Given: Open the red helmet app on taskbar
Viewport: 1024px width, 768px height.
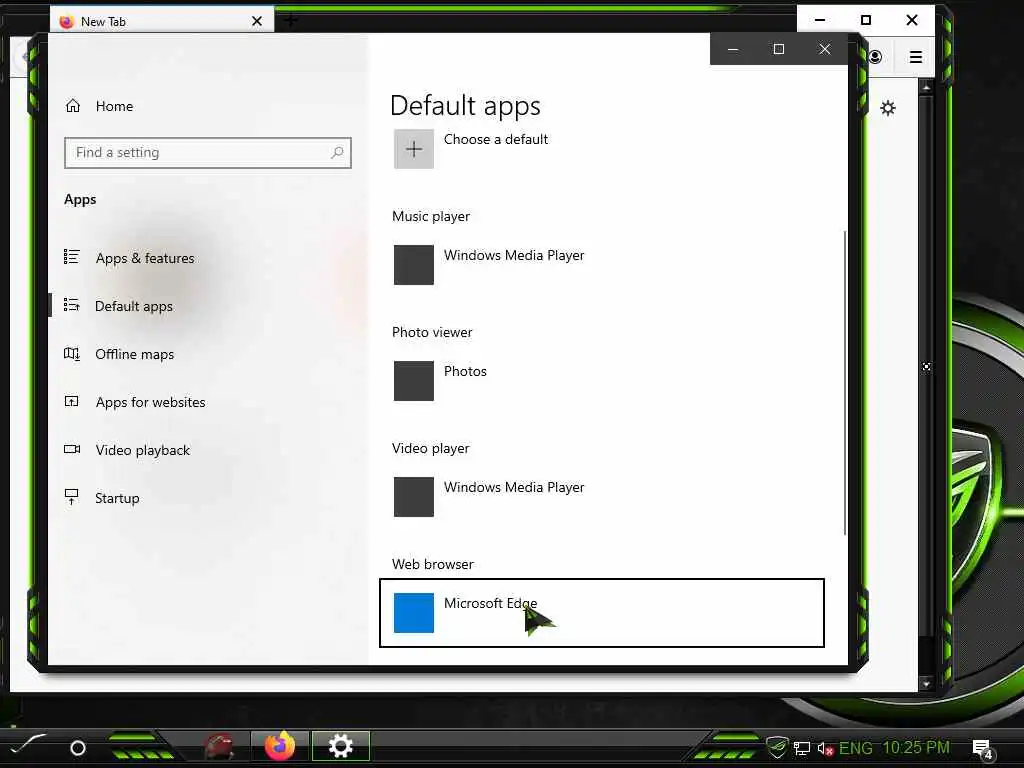Looking at the screenshot, I should point(219,746).
